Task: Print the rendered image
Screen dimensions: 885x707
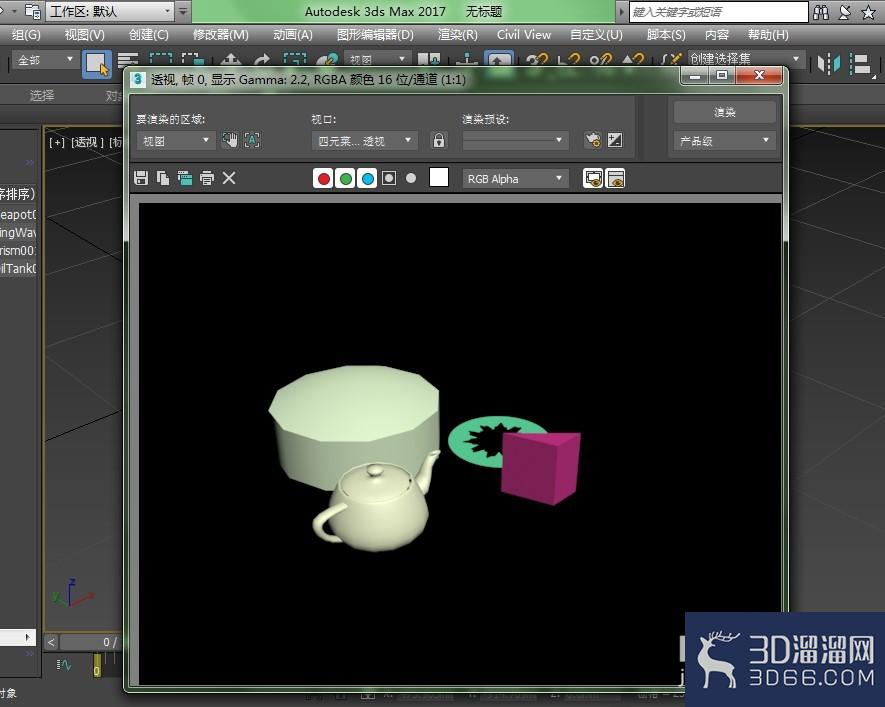Action: [207, 178]
